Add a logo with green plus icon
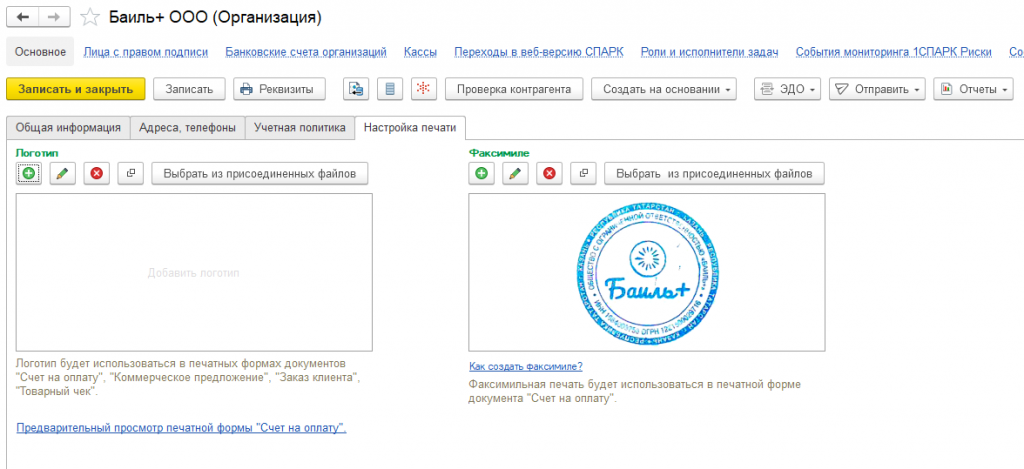 29,174
